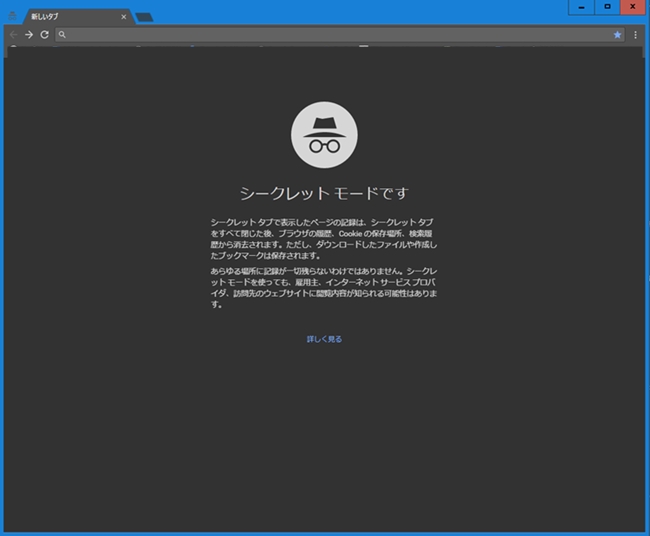Click the large incognito hat-and-glasses icon
650x536 pixels.
(x=324, y=135)
